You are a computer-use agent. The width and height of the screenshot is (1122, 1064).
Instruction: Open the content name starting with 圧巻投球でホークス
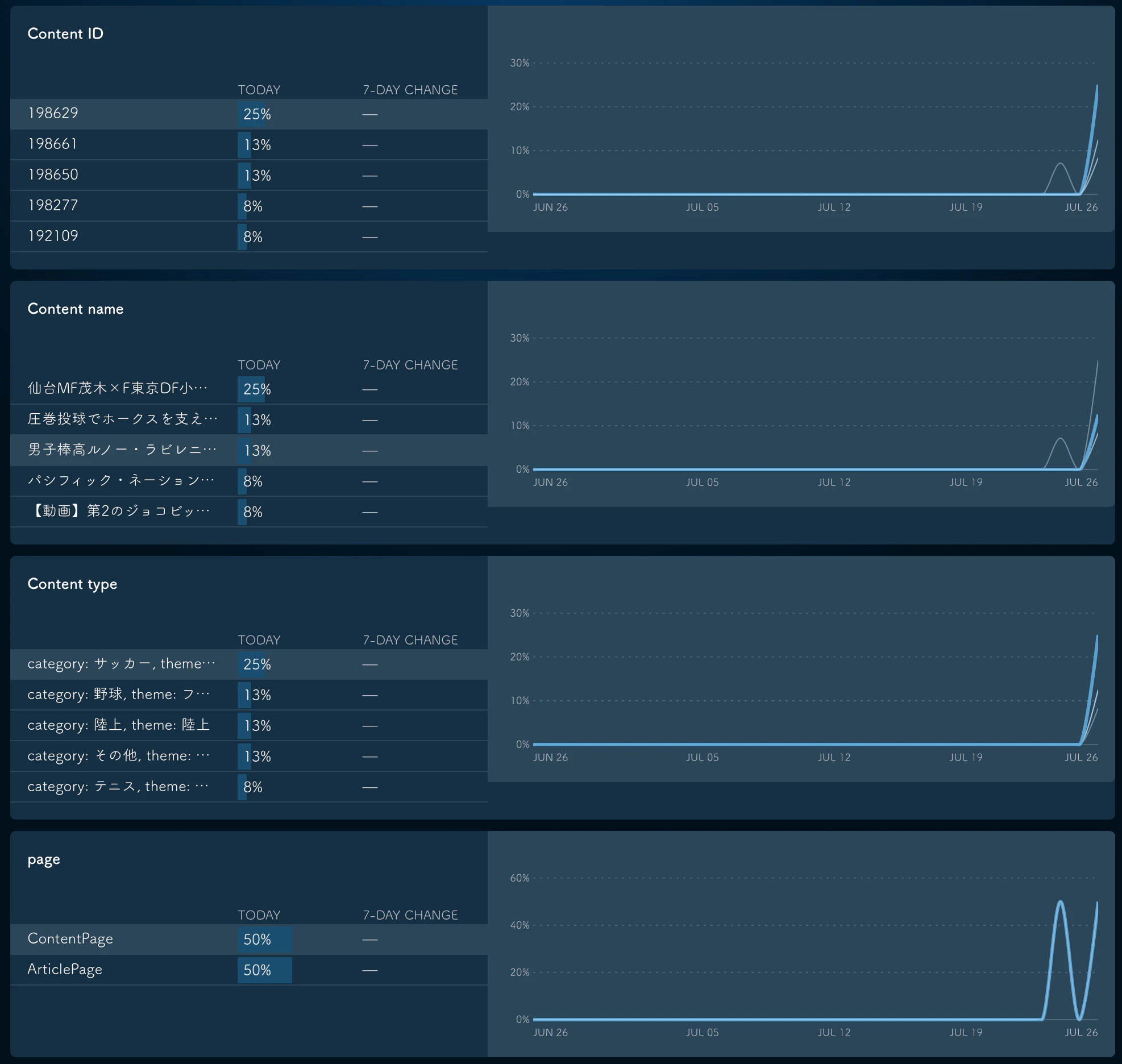tap(249, 419)
